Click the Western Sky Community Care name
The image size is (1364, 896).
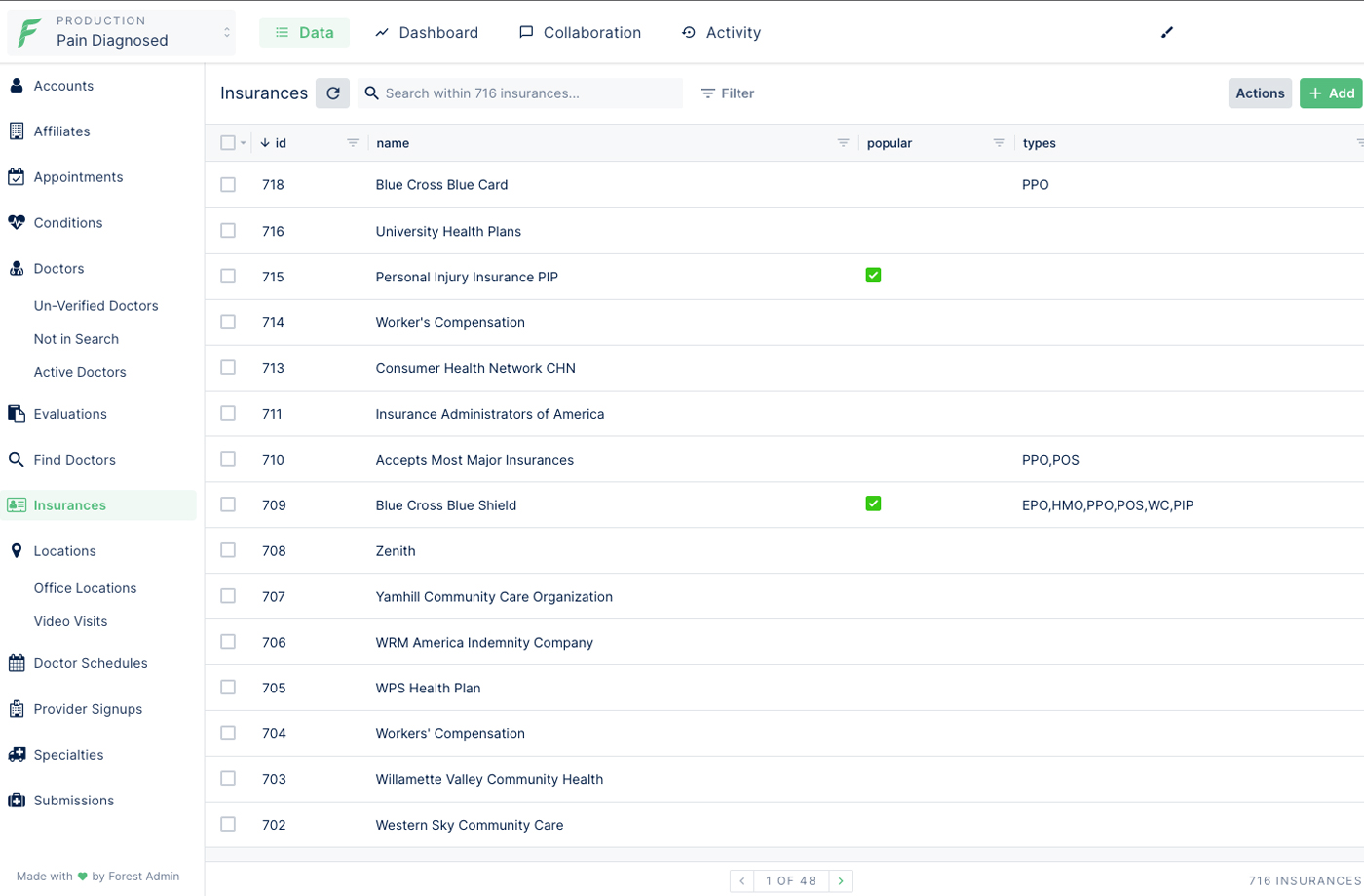470,826
